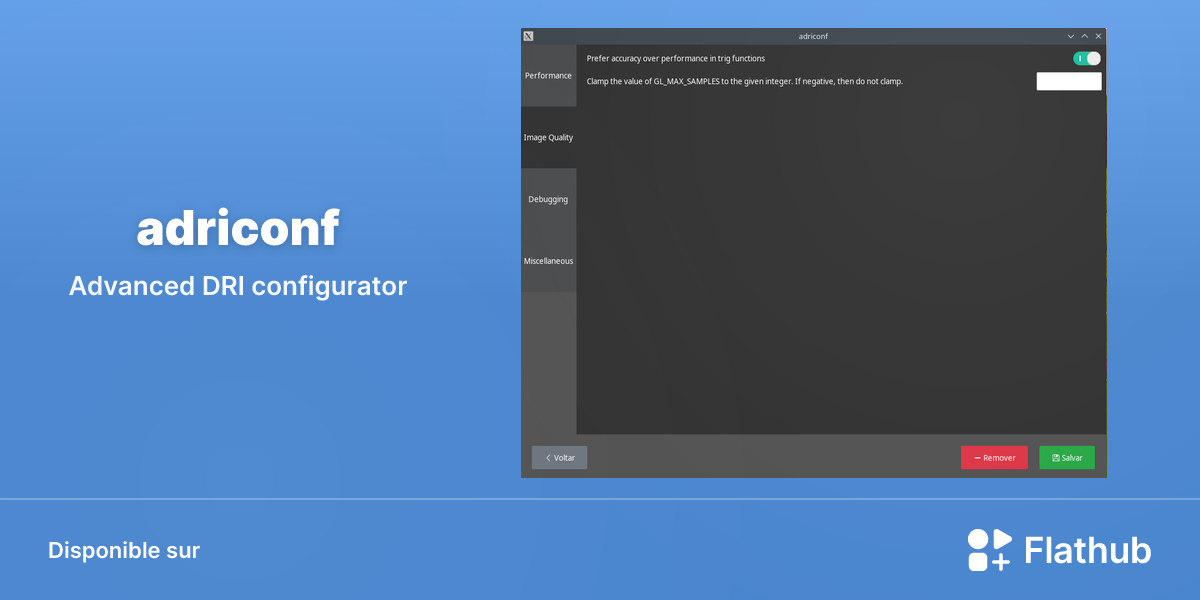Open the Performance tab
The width and height of the screenshot is (1200, 600).
point(548,76)
